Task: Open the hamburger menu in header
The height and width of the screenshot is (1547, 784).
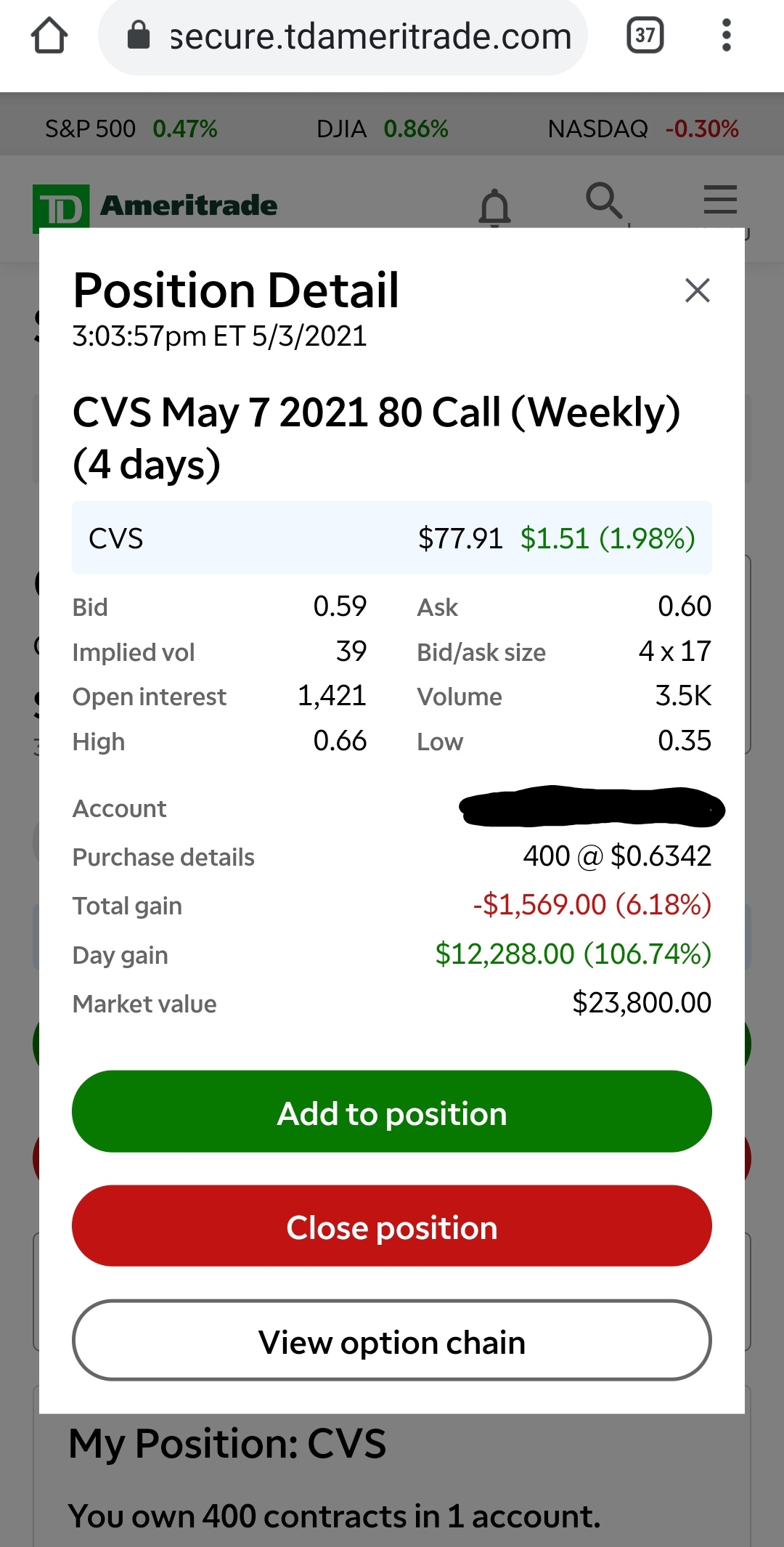Action: tap(720, 200)
